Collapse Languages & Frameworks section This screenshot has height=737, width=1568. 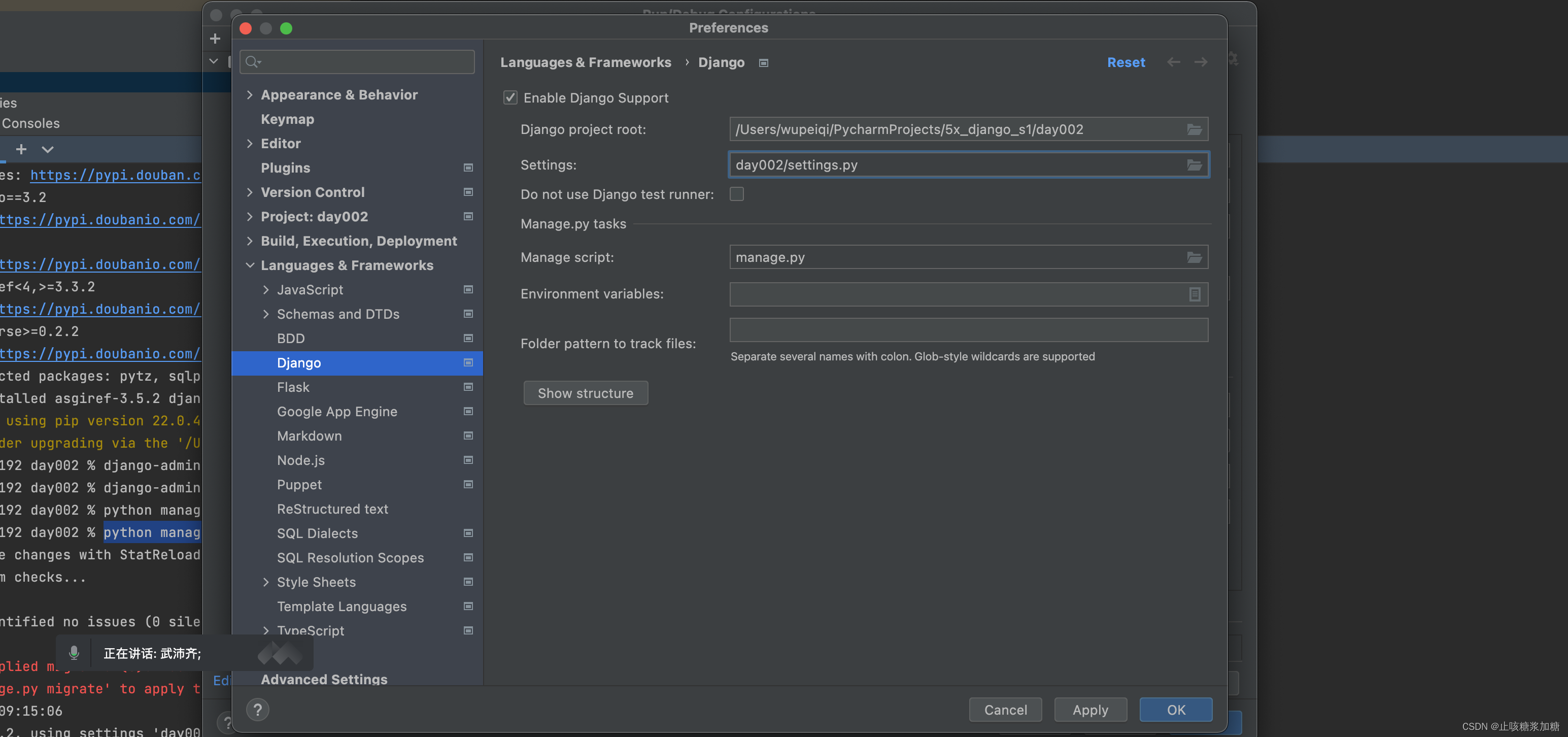pos(250,265)
